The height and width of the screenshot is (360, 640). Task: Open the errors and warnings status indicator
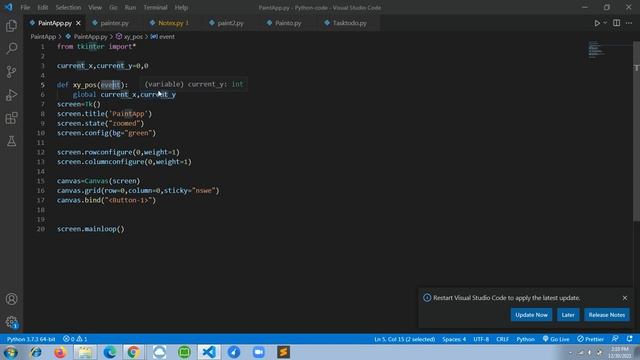(x=75, y=339)
